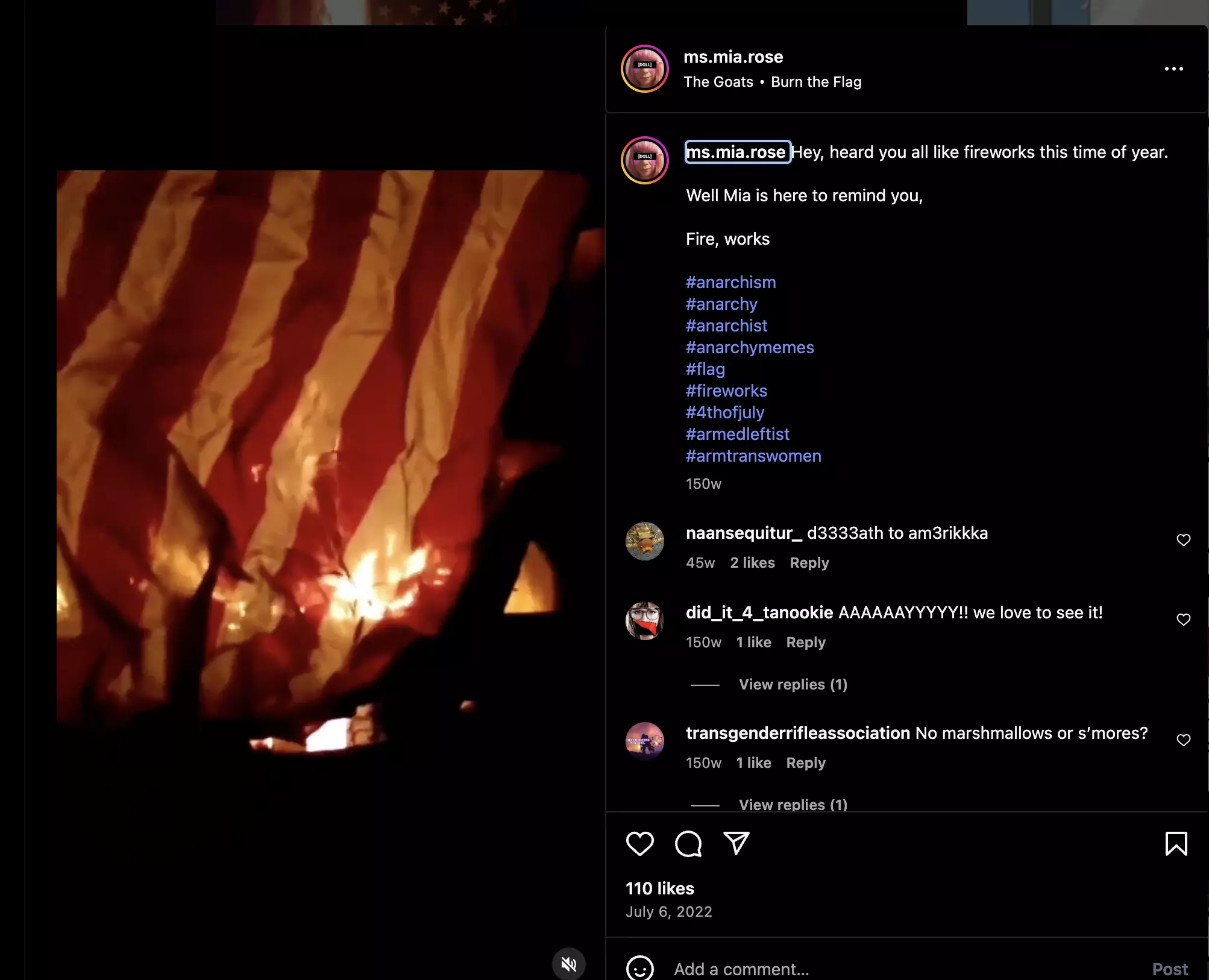This screenshot has height=980, width=1209.
Task: Open the emoji picker smiley icon
Action: tap(639, 969)
